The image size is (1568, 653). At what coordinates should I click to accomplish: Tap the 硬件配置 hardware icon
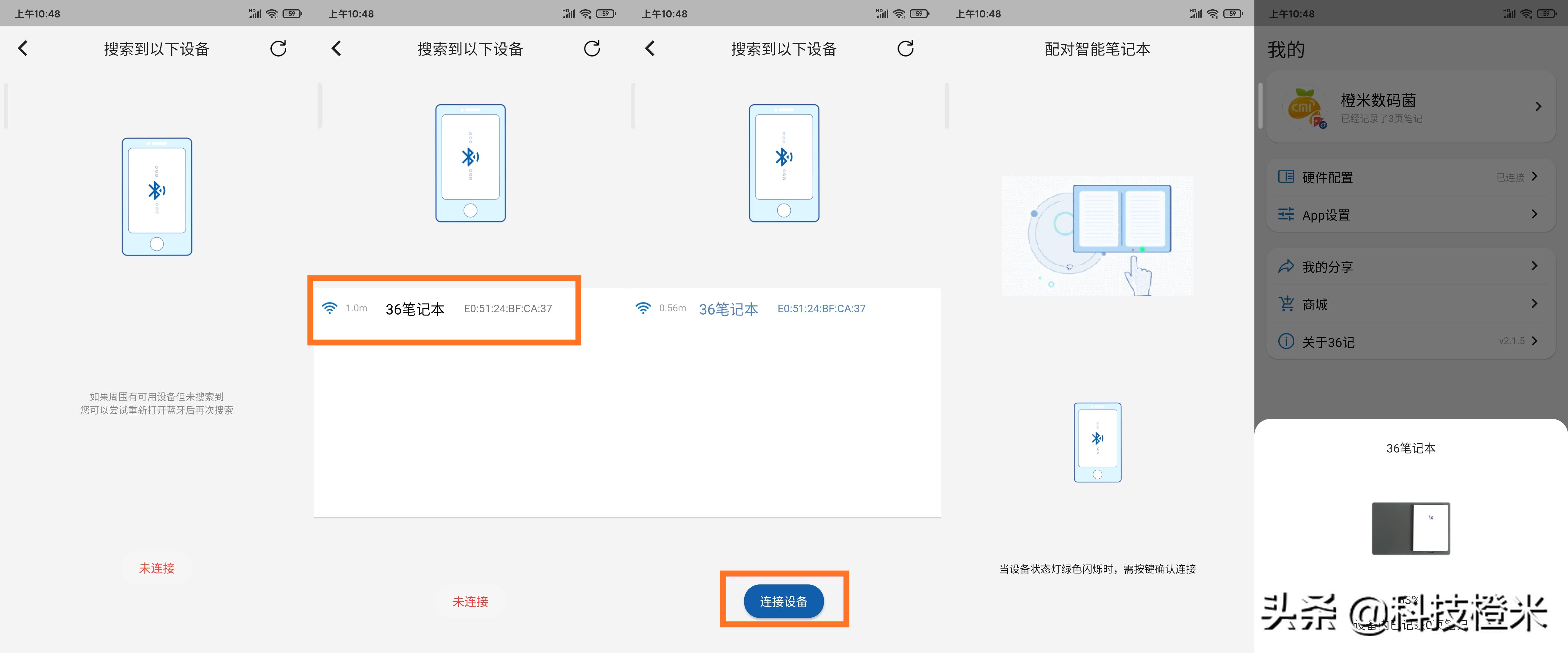click(x=1286, y=176)
